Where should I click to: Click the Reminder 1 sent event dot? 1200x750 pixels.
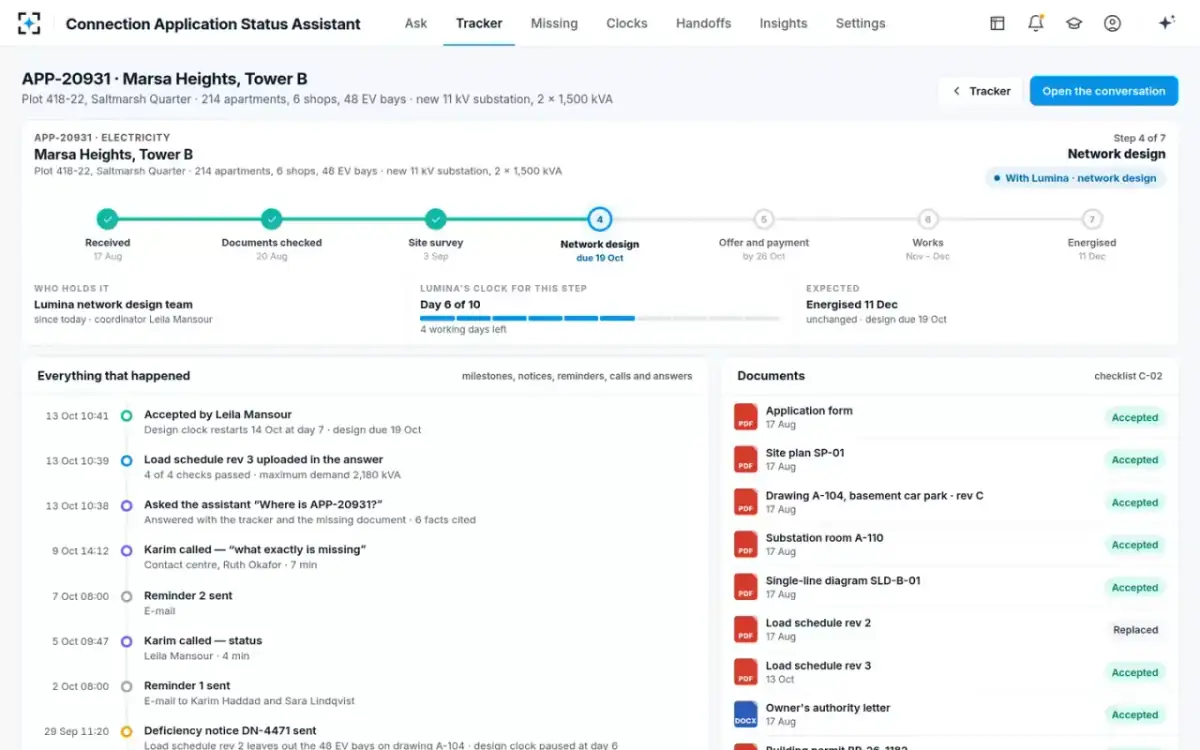pyautogui.click(x=126, y=686)
